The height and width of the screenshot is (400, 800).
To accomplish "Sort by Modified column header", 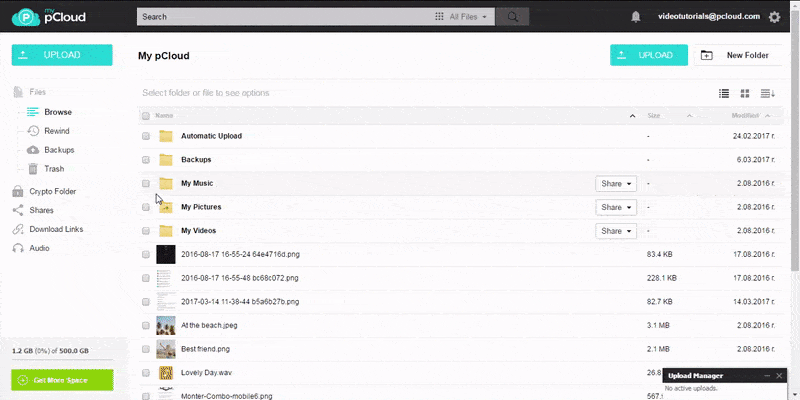I will point(745,116).
